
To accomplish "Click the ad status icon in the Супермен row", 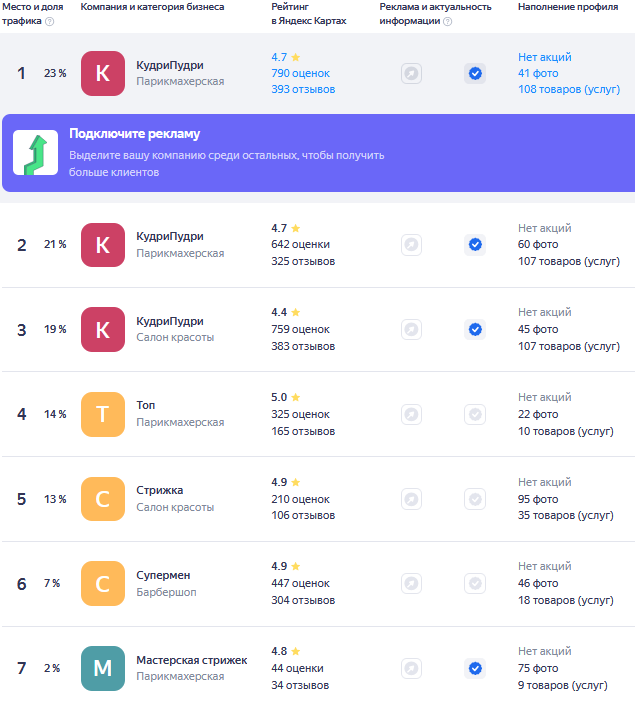I will click(x=411, y=584).
